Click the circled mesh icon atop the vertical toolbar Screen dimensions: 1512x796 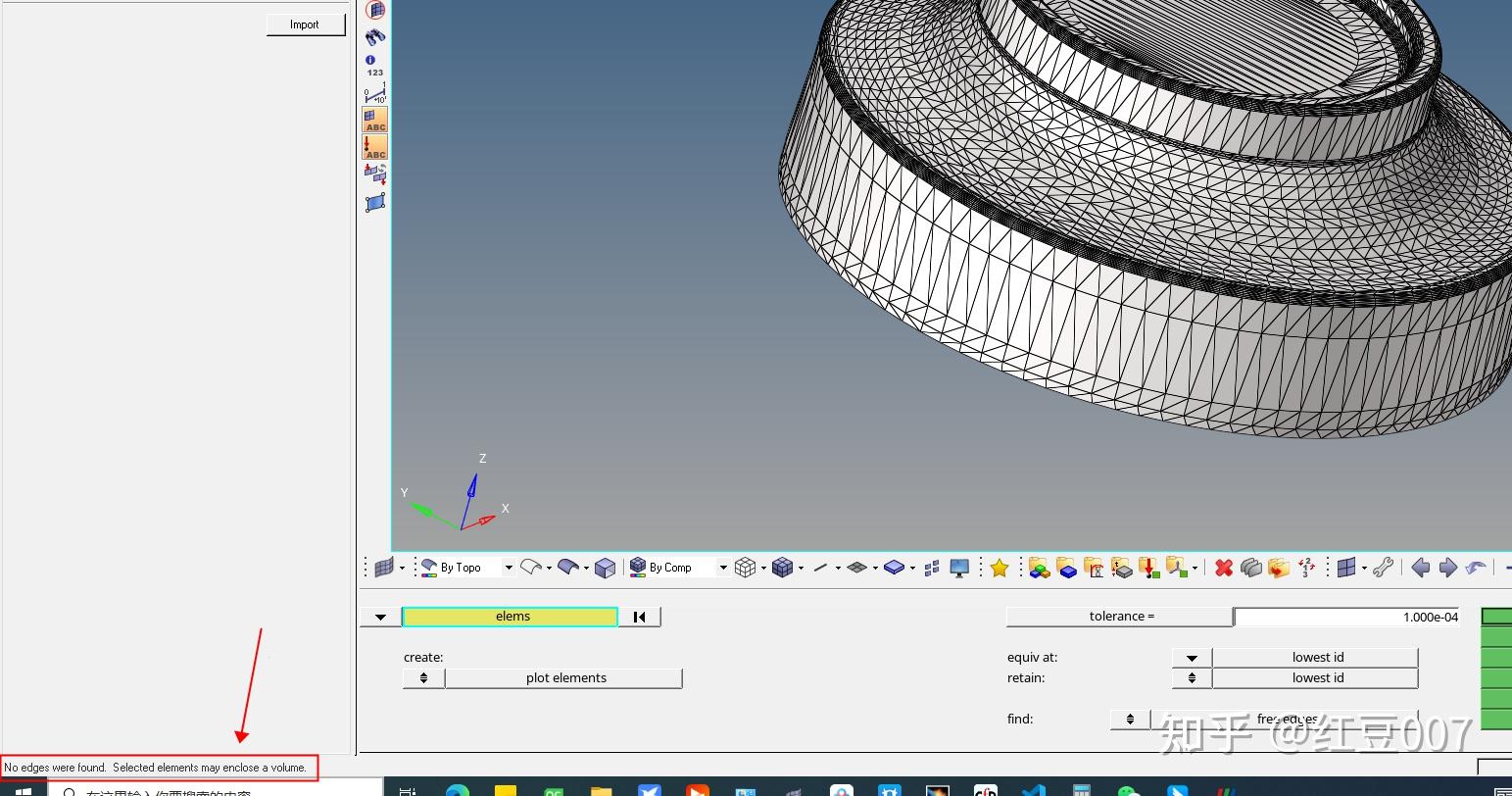point(375,10)
